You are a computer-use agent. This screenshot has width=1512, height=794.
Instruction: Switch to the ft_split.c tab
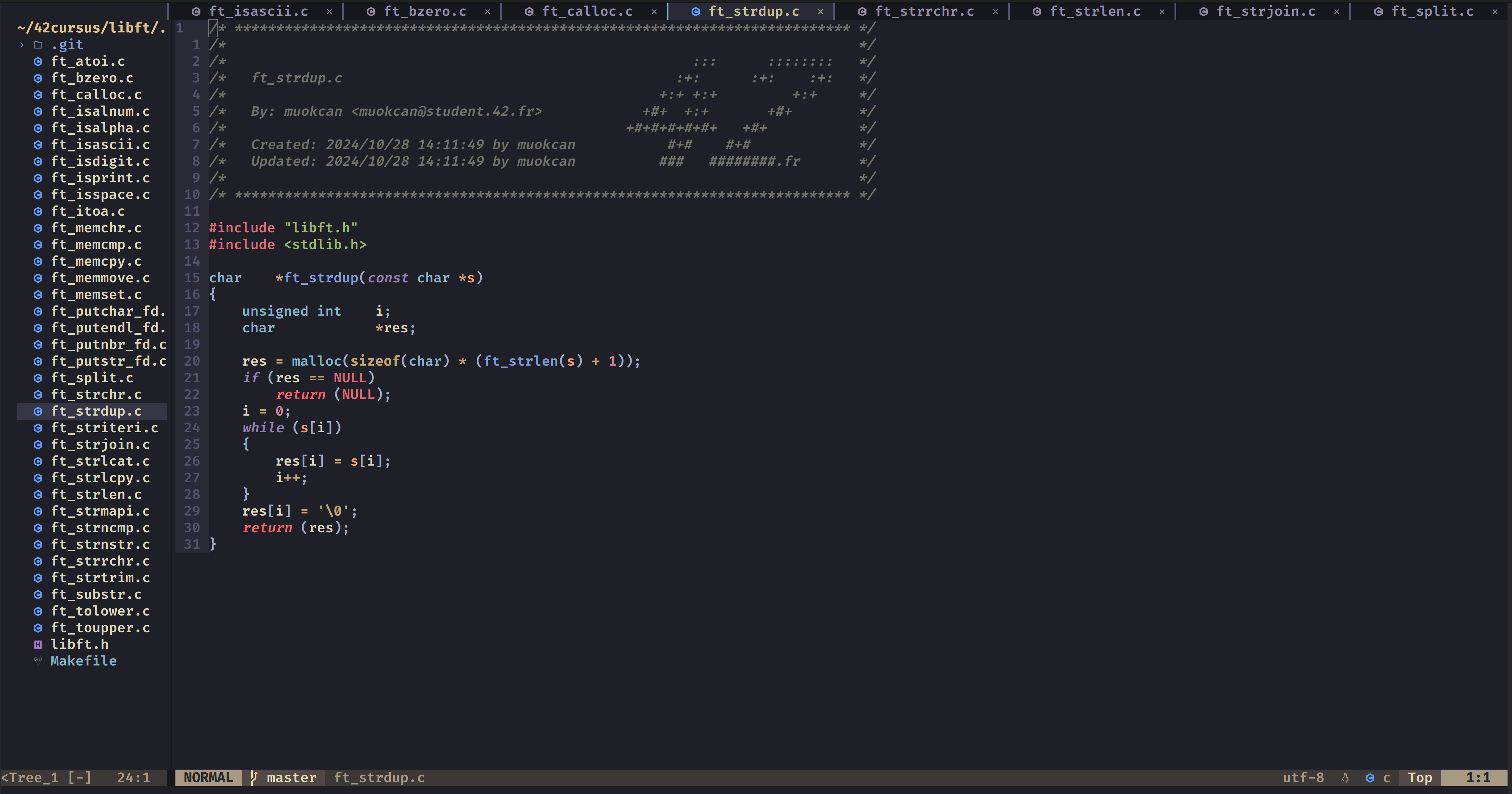coord(1432,11)
